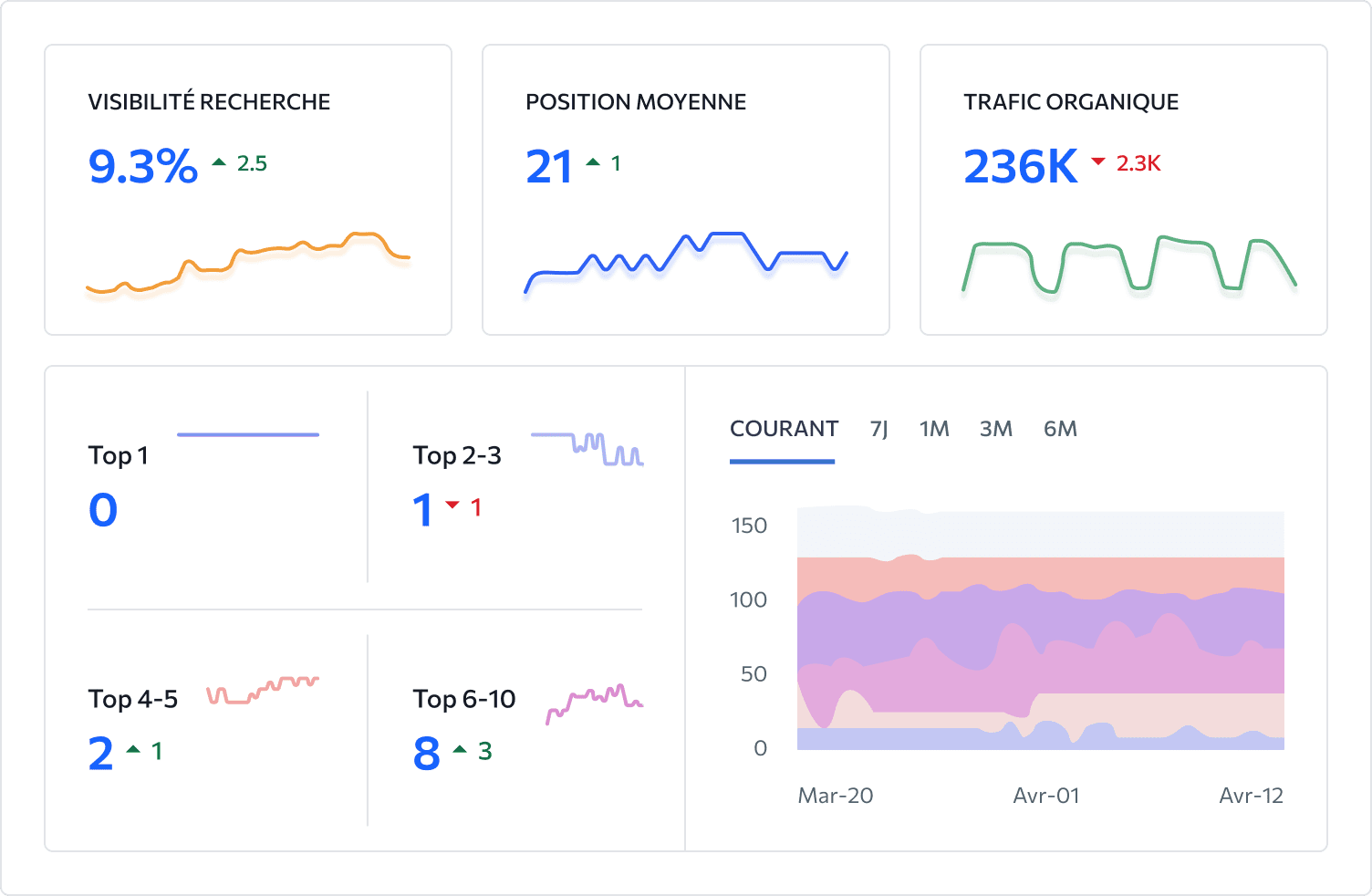Click the Top 2-3 sparkline chart

click(587, 449)
